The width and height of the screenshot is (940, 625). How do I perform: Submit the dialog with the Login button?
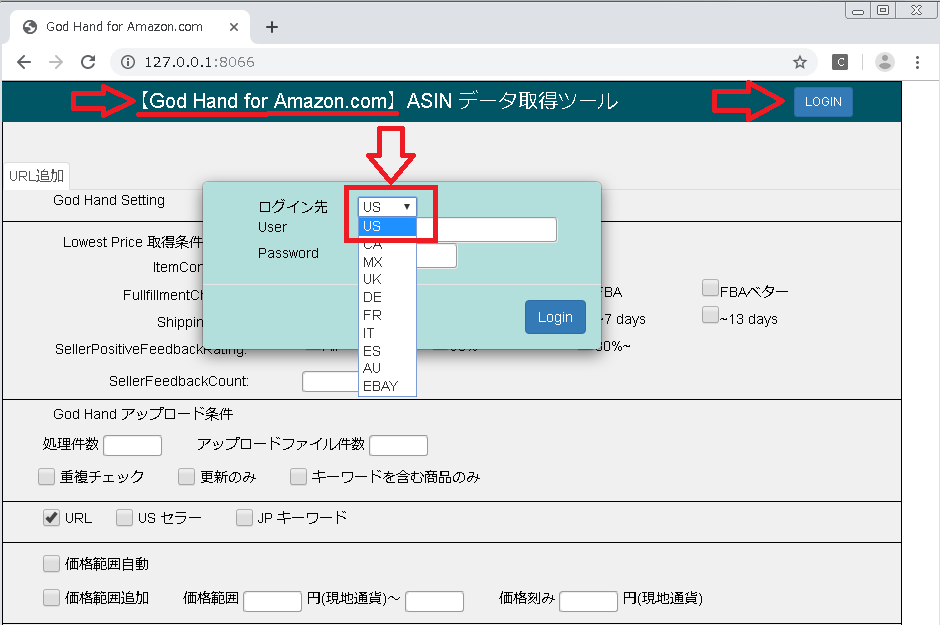[x=555, y=317]
